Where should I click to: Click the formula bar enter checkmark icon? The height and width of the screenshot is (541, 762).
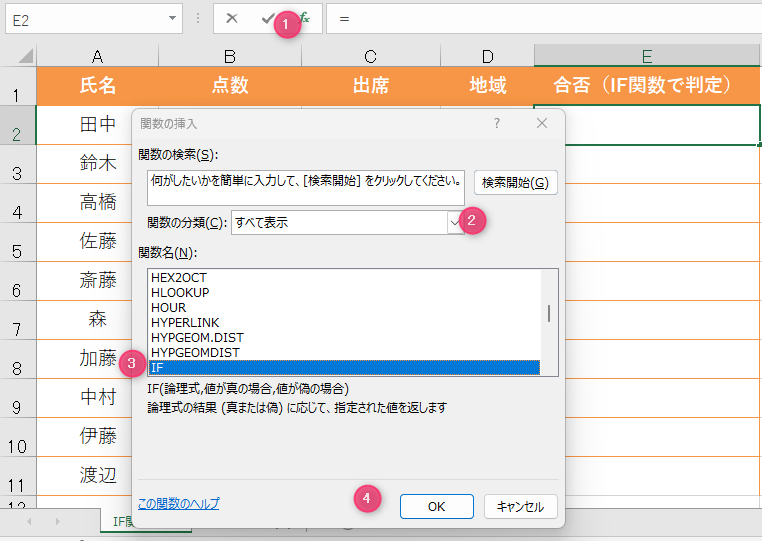(x=267, y=19)
